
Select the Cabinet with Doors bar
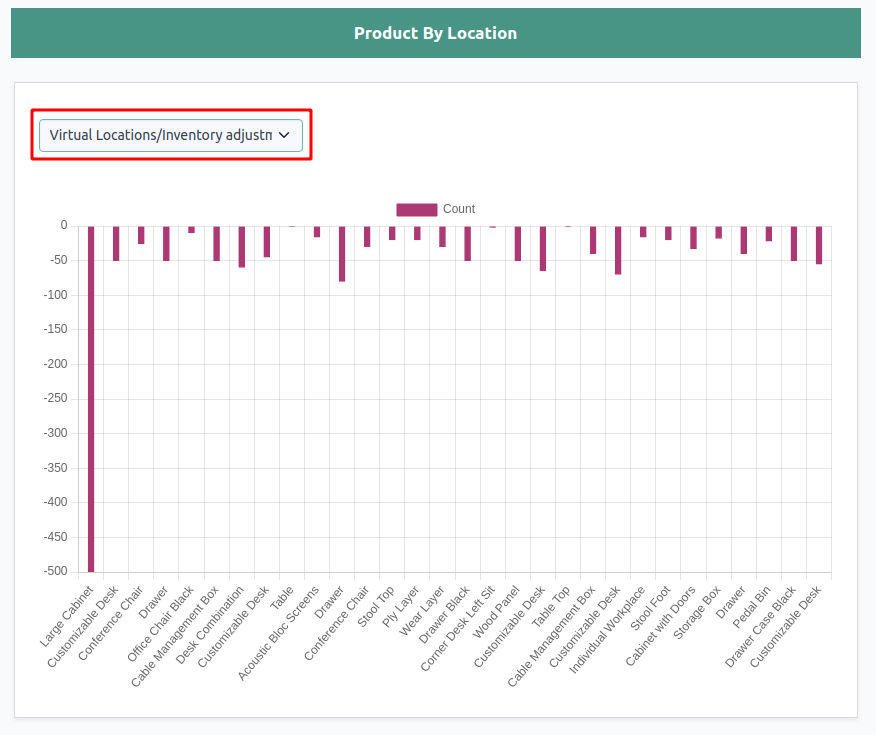point(693,237)
